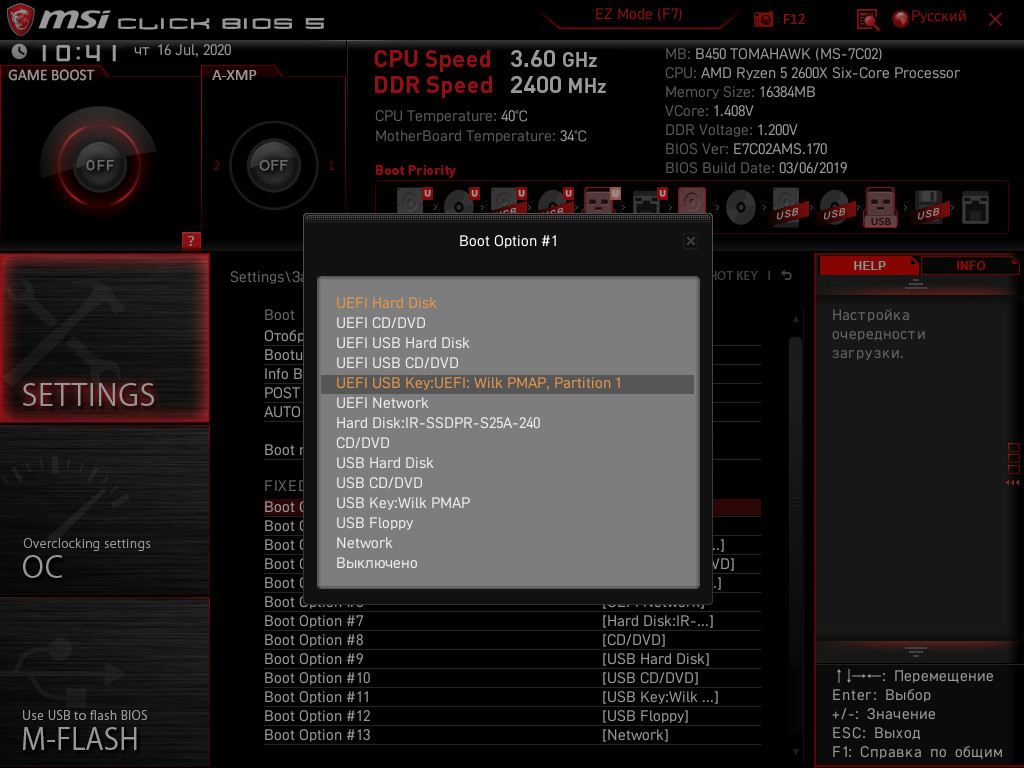The width and height of the screenshot is (1024, 768).
Task: Select the last network boot priority icon
Action: pyautogui.click(x=975, y=208)
